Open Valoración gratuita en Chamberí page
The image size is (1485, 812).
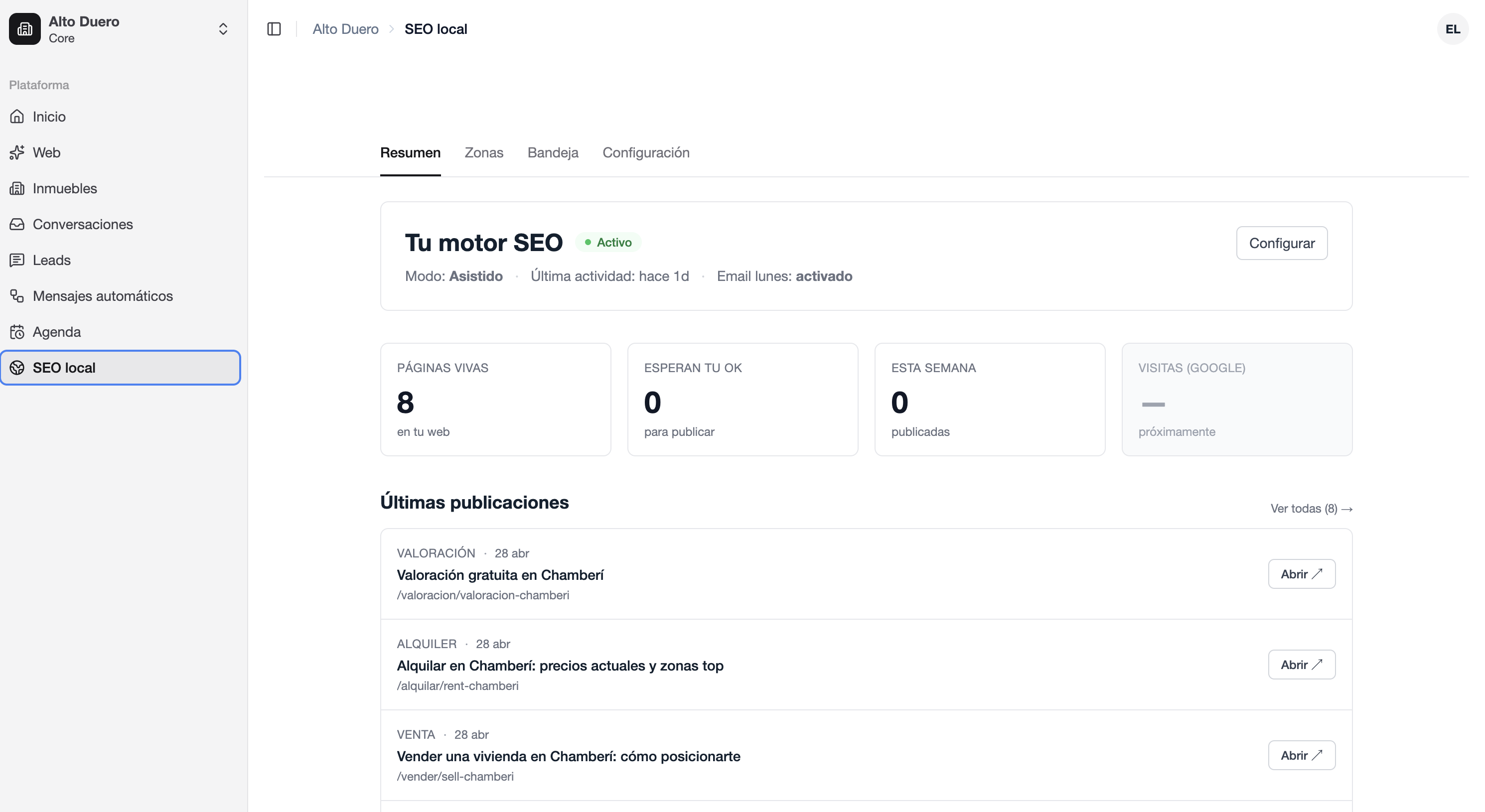[1302, 574]
